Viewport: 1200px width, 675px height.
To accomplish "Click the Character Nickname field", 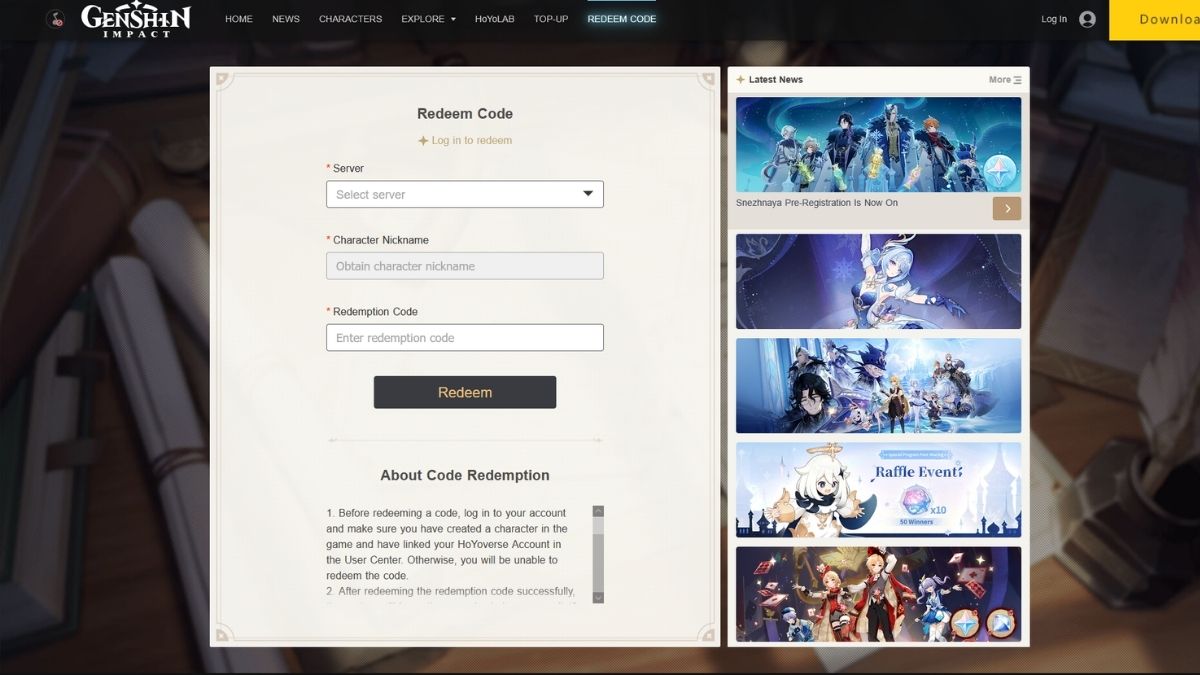I will [x=465, y=266].
